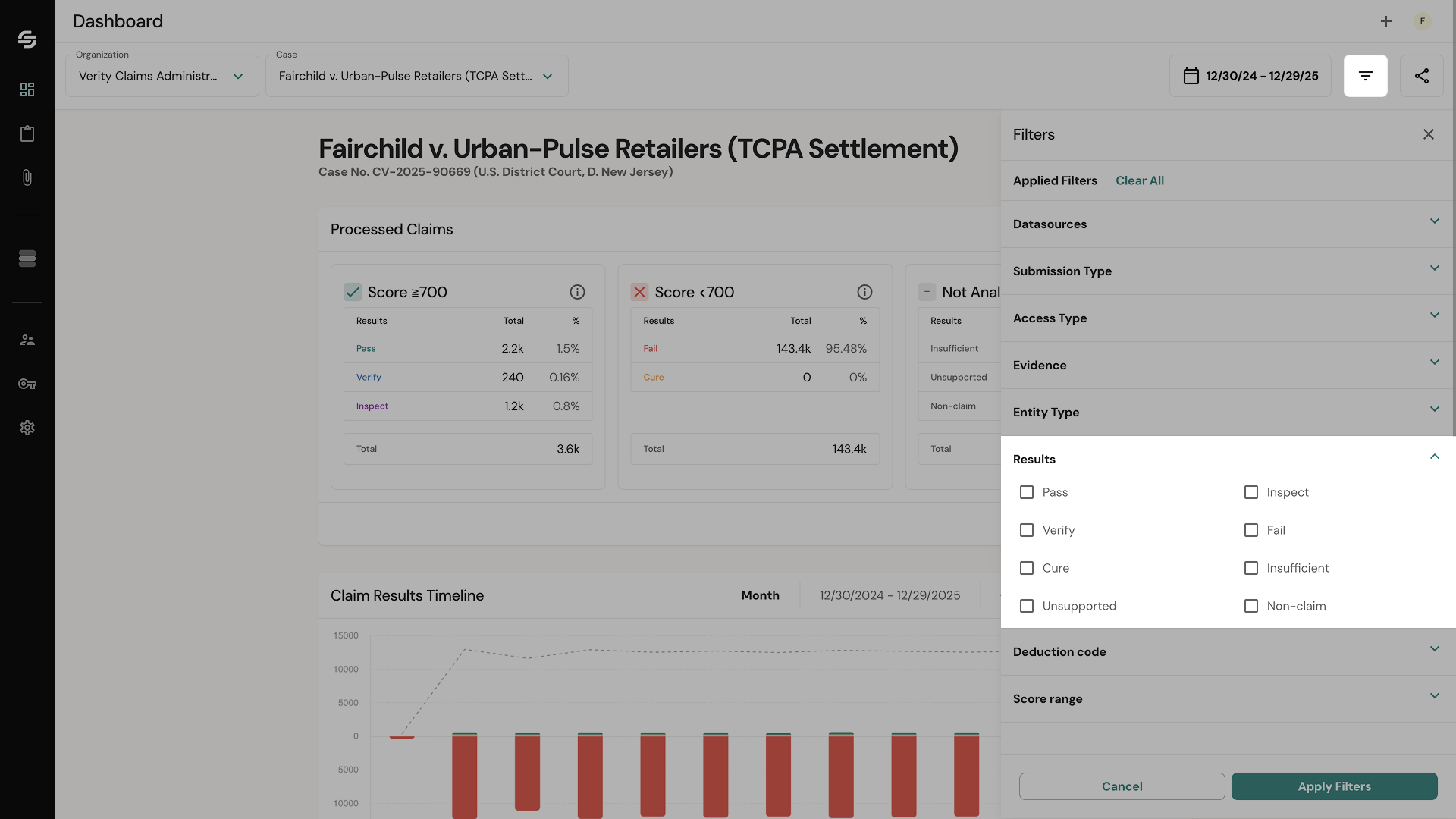Viewport: 1456px width, 819px height.
Task: Expand the Evidence filter section
Action: coord(1228,365)
